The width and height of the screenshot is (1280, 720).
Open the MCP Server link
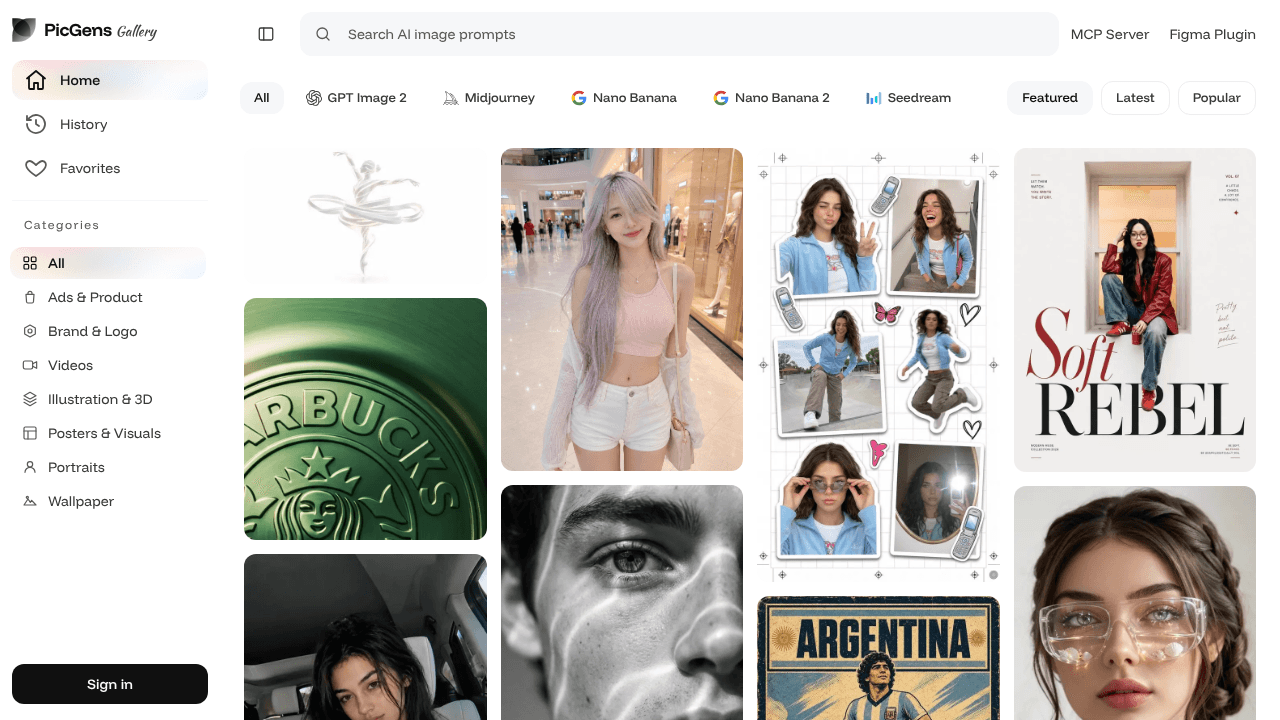(1110, 34)
